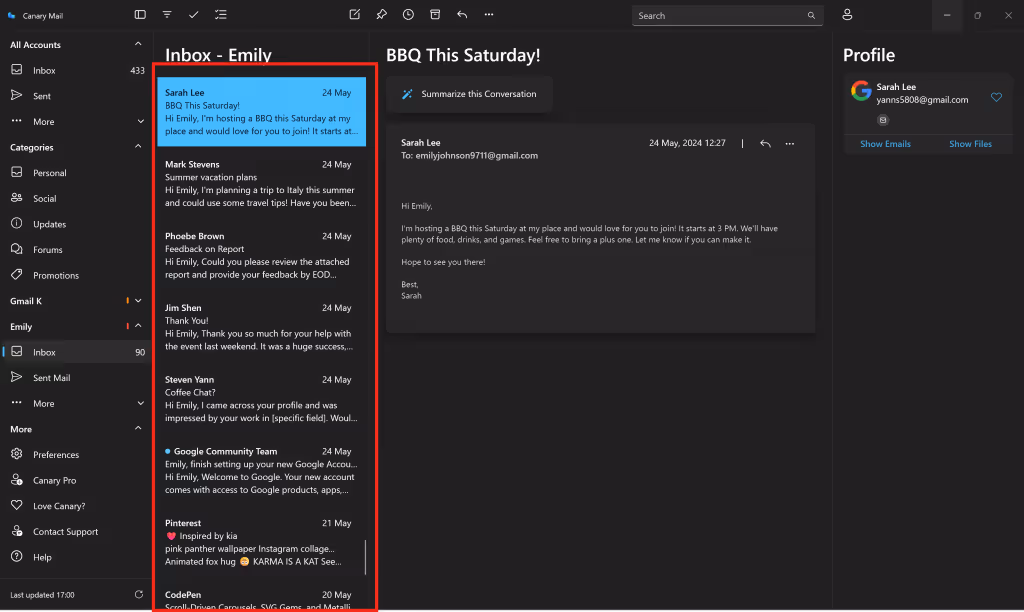Open Sent under All Accounts

pos(75,95)
